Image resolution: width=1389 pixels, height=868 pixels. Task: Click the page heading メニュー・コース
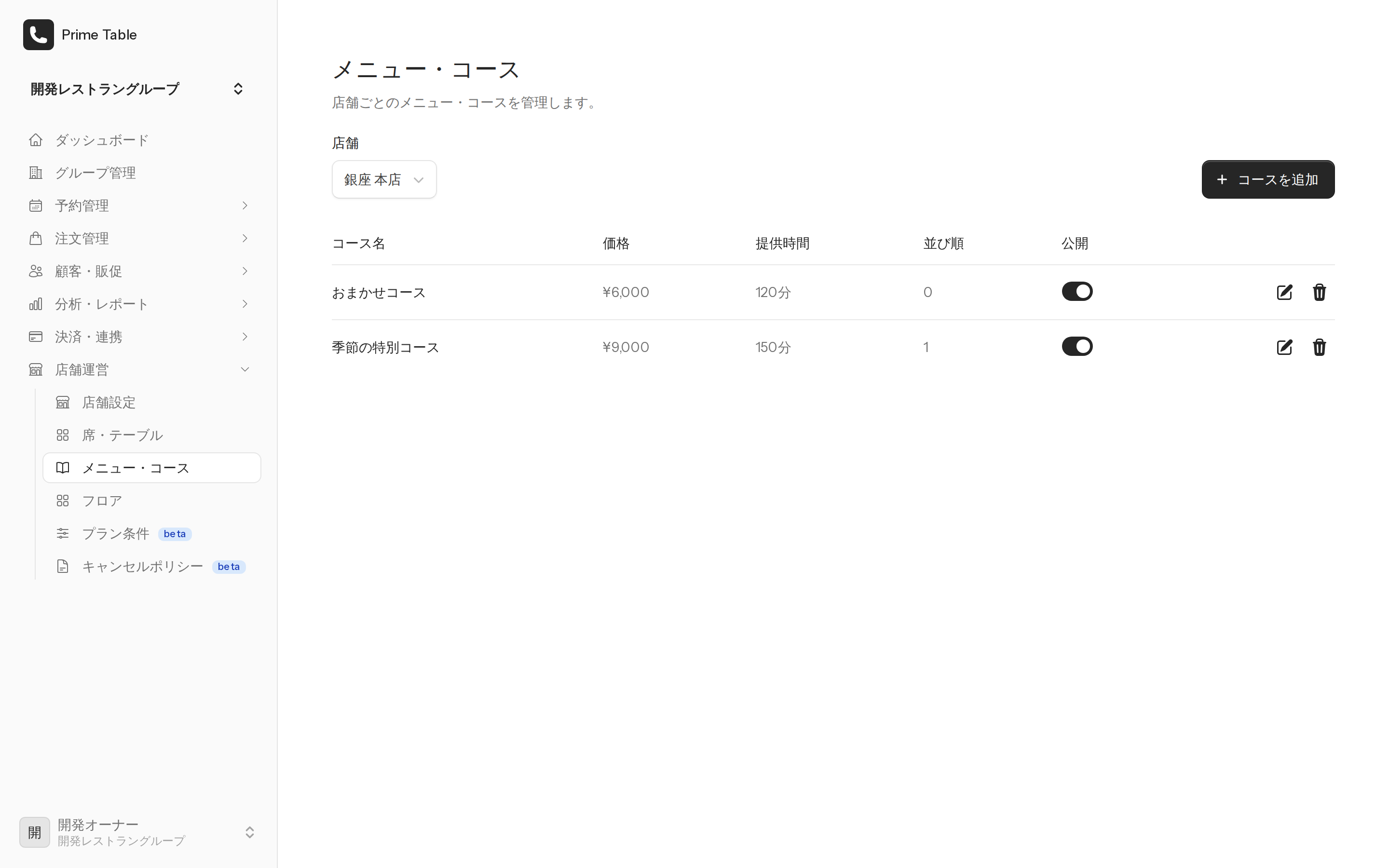(426, 69)
